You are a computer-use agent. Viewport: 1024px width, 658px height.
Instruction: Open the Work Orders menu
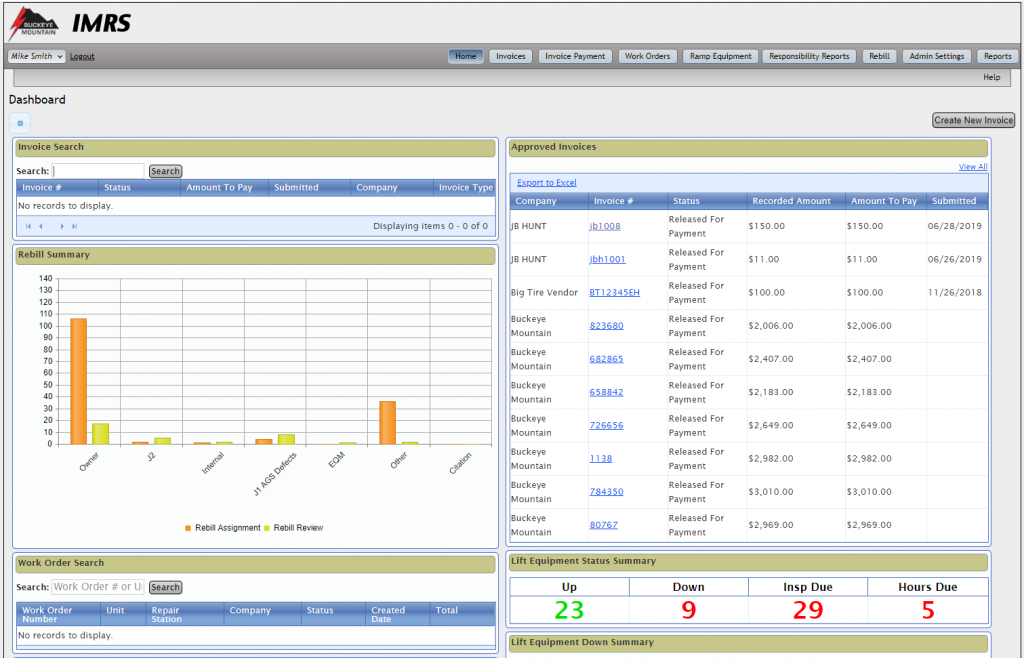[x=647, y=56]
